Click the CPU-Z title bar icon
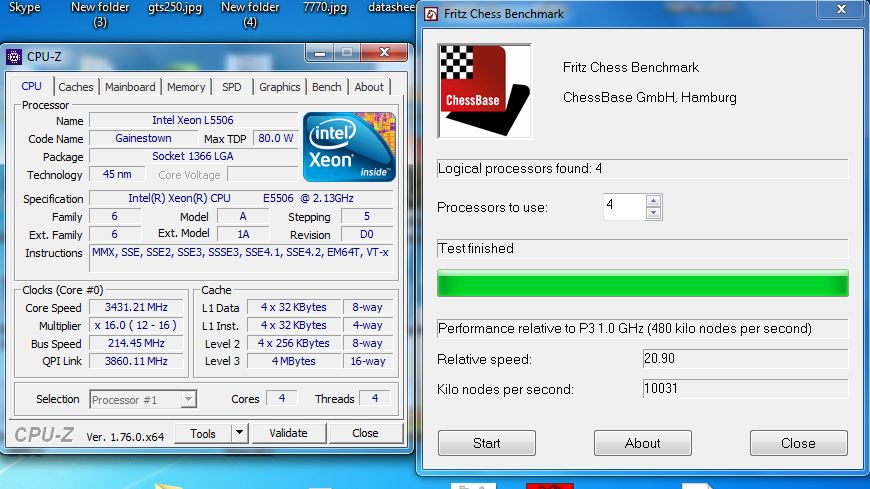 pyautogui.click(x=13, y=56)
